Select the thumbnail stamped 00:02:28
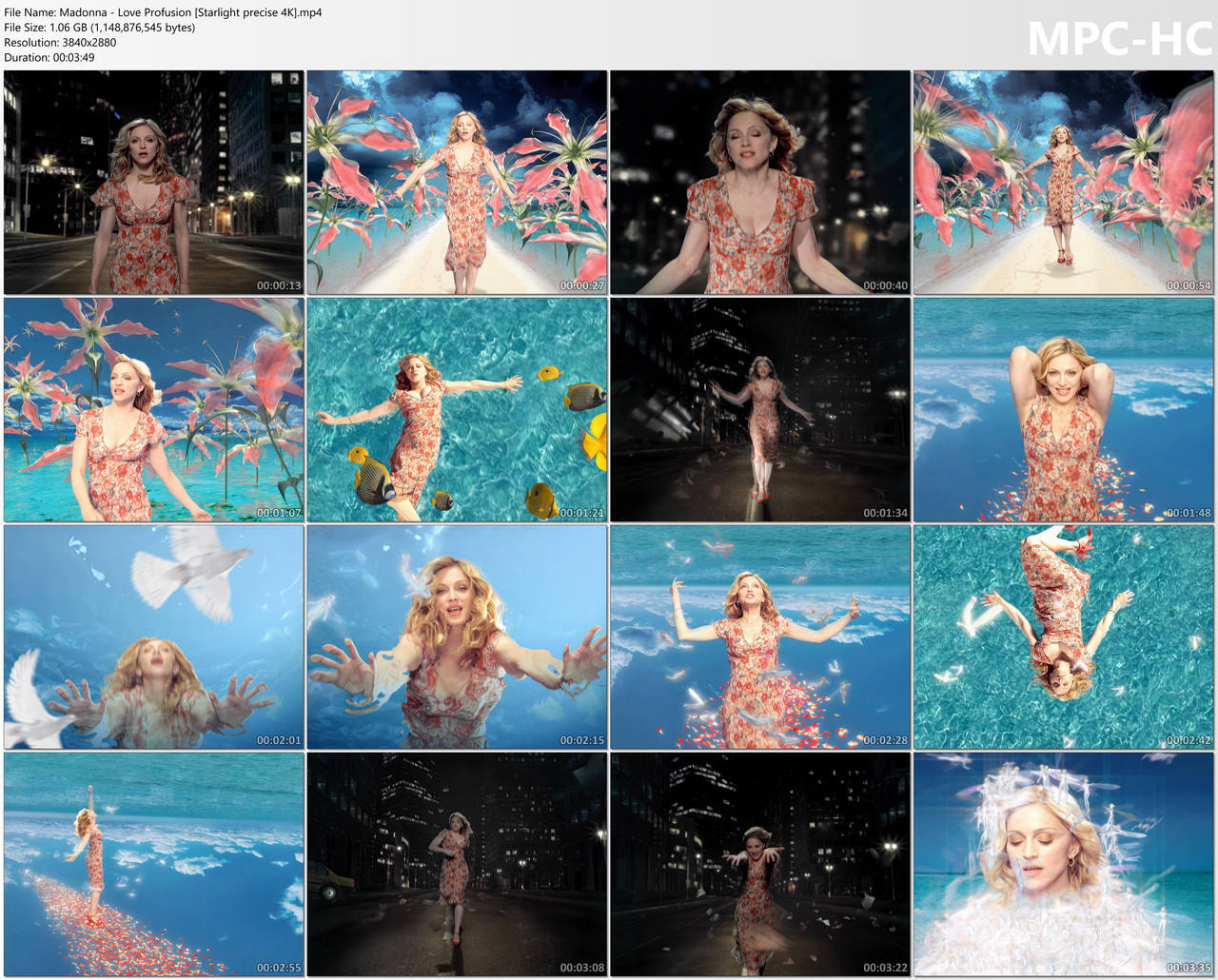 pos(760,637)
